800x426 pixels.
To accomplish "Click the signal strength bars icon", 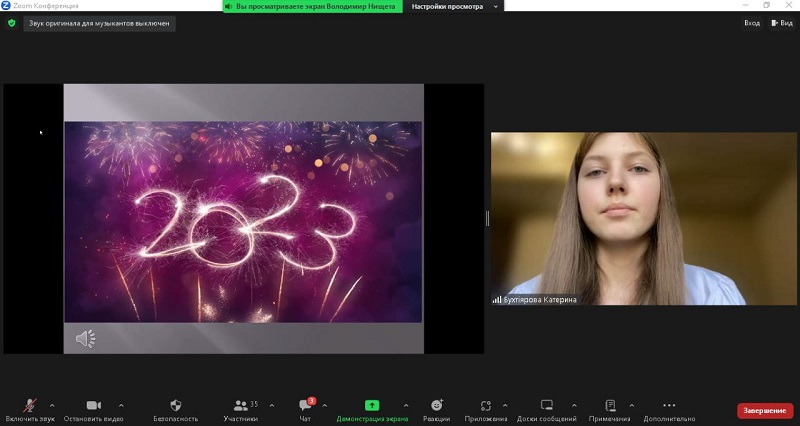I will tap(497, 300).
